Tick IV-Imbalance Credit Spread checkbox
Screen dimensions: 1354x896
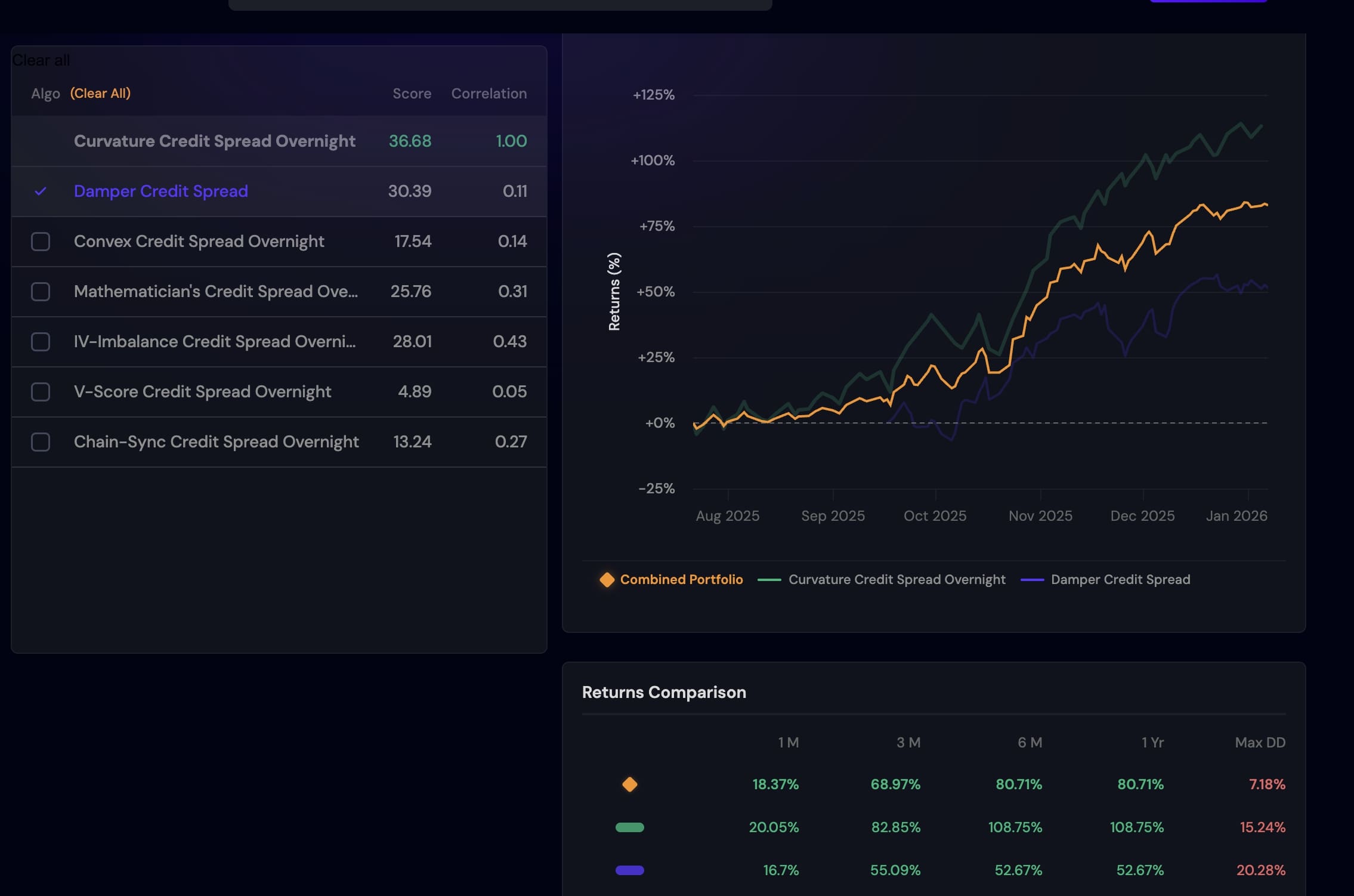41,342
